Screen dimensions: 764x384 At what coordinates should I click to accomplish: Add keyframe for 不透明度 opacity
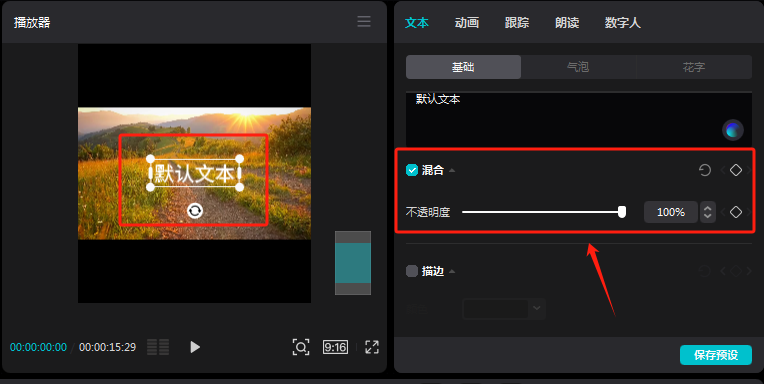pos(736,212)
